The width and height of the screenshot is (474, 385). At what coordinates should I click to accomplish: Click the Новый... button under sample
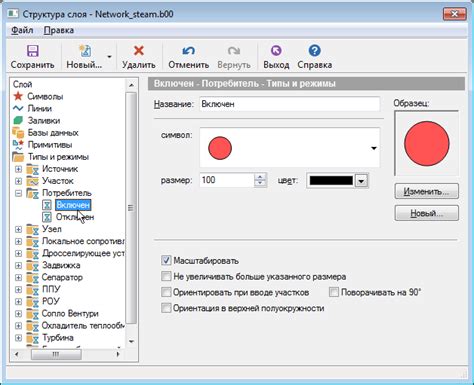(426, 213)
